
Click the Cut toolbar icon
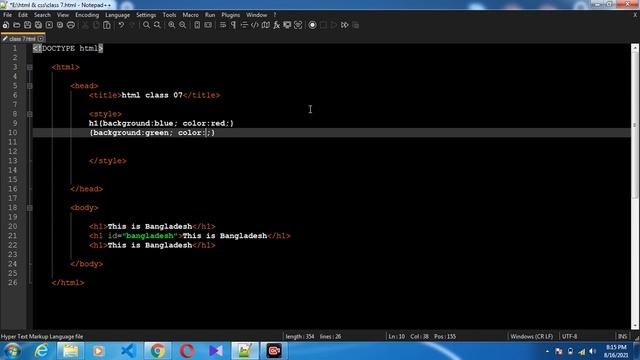85,25
